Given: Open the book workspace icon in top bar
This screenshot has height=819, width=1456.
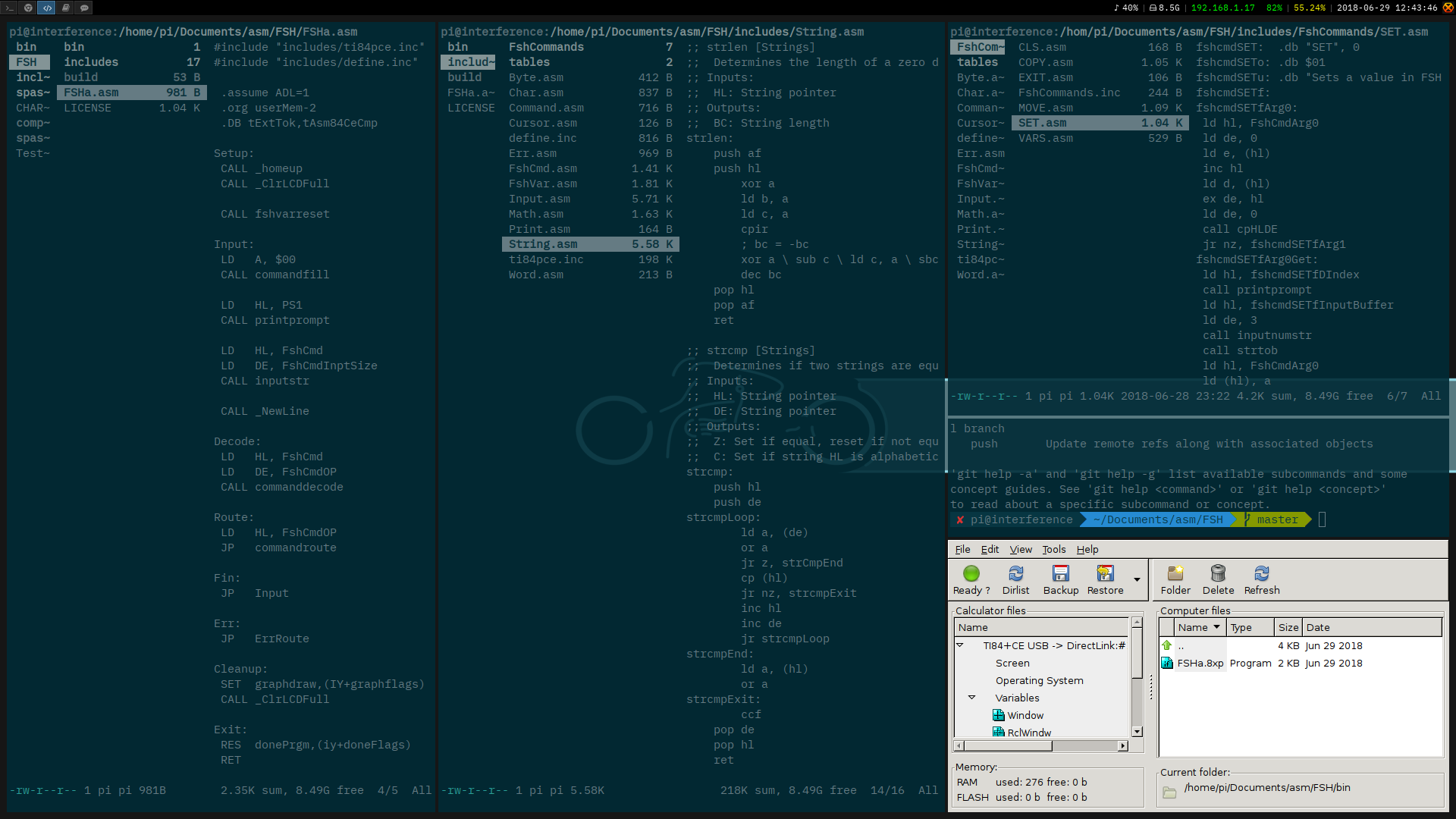Looking at the screenshot, I should coord(66,8).
